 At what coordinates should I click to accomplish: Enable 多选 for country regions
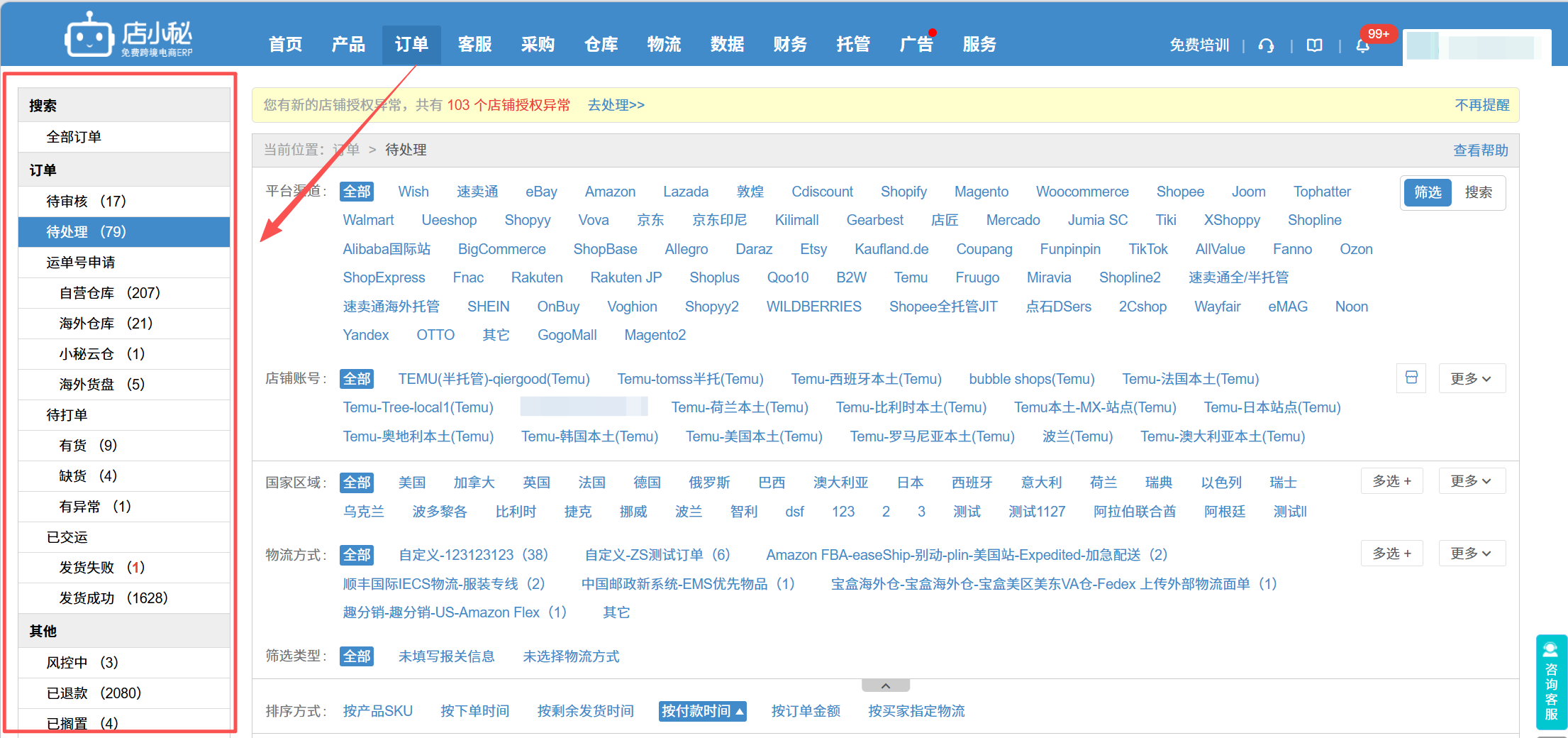pos(1391,481)
